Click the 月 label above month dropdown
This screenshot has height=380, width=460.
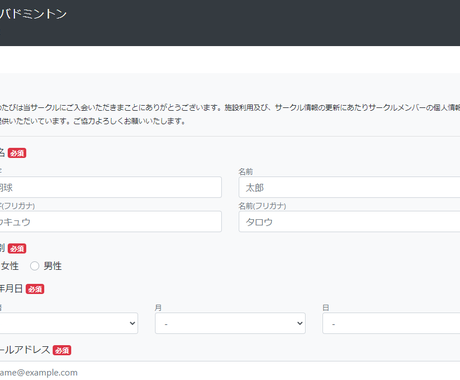click(x=158, y=307)
